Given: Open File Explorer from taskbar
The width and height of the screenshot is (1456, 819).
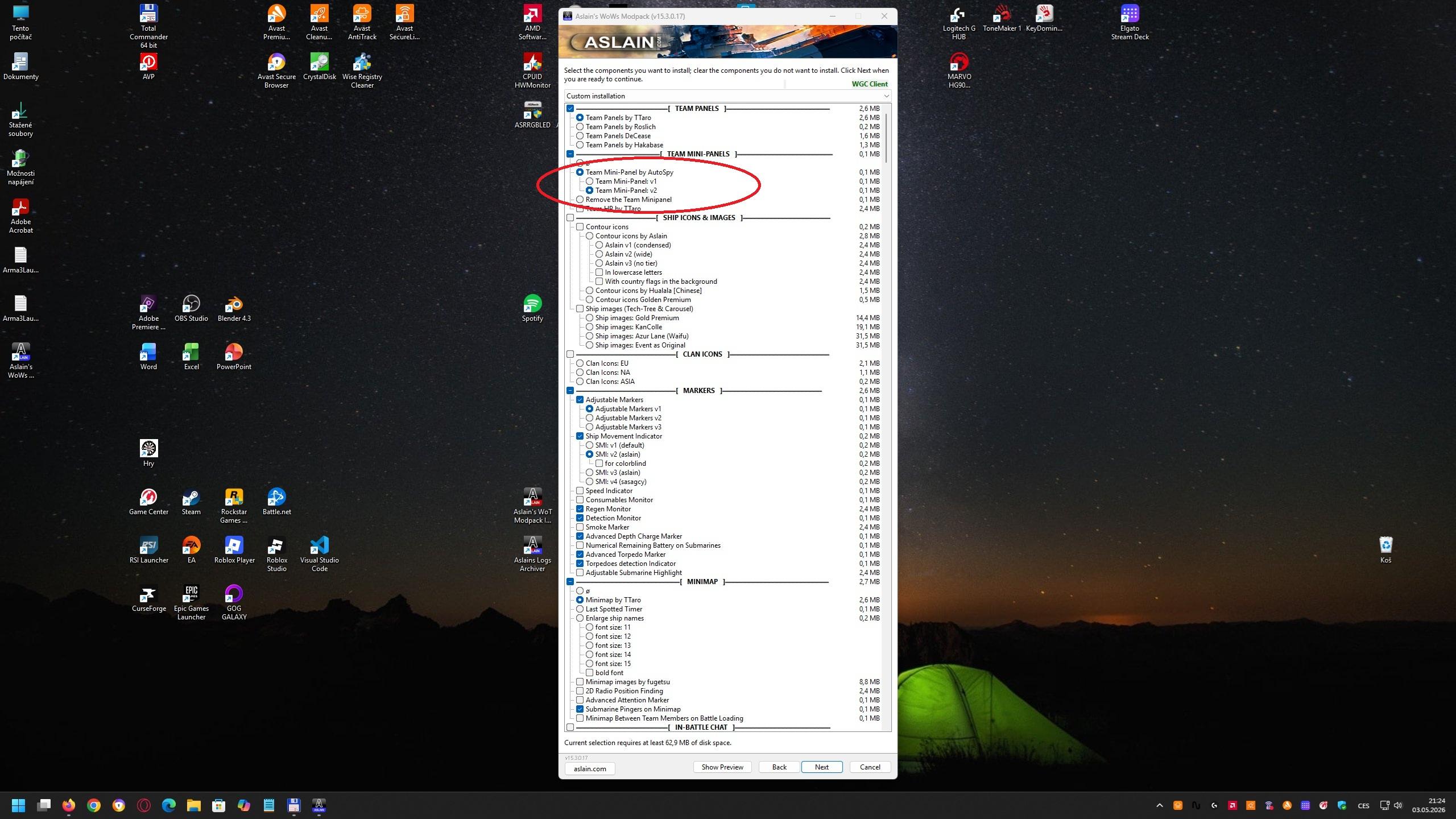Looking at the screenshot, I should (x=194, y=805).
